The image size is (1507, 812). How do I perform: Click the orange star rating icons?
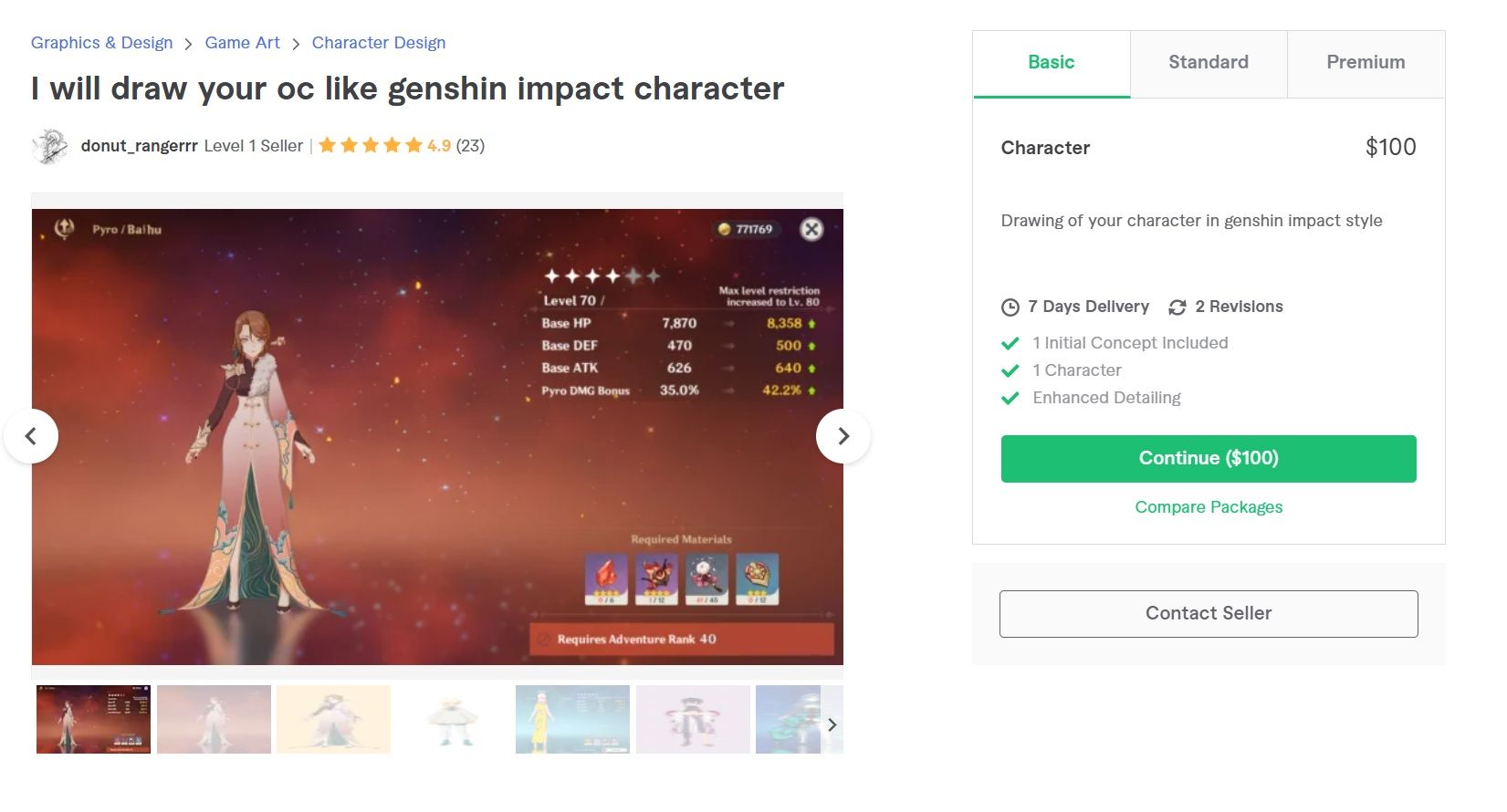tap(370, 145)
